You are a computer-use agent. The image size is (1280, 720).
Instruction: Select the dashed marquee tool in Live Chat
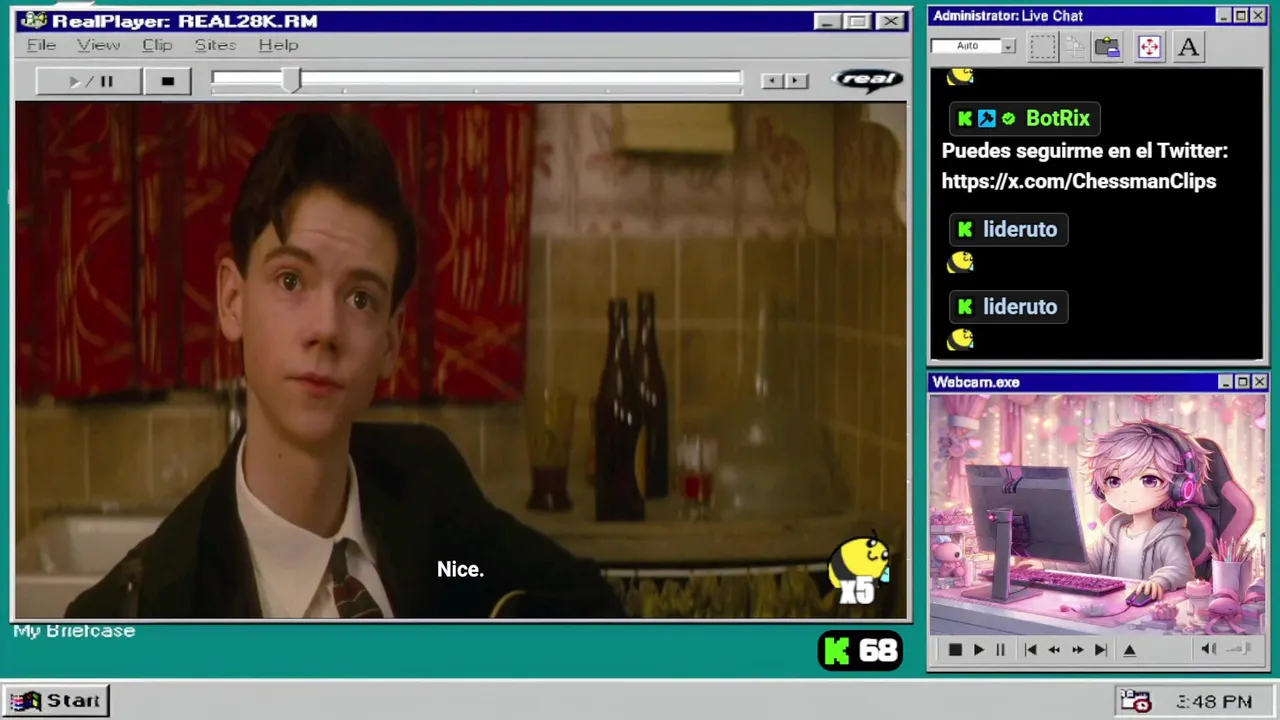pyautogui.click(x=1042, y=47)
